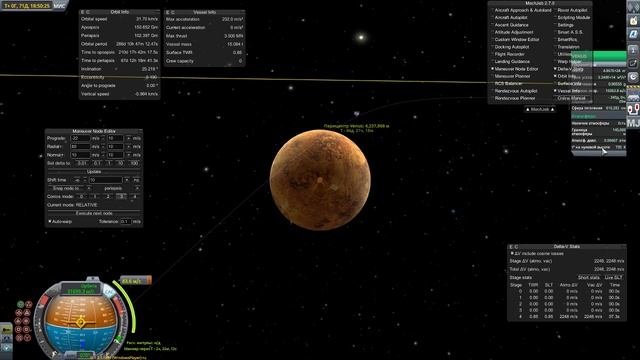640x360 pixels.
Task: Click the C button in Vessel Info
Action: 173,13
